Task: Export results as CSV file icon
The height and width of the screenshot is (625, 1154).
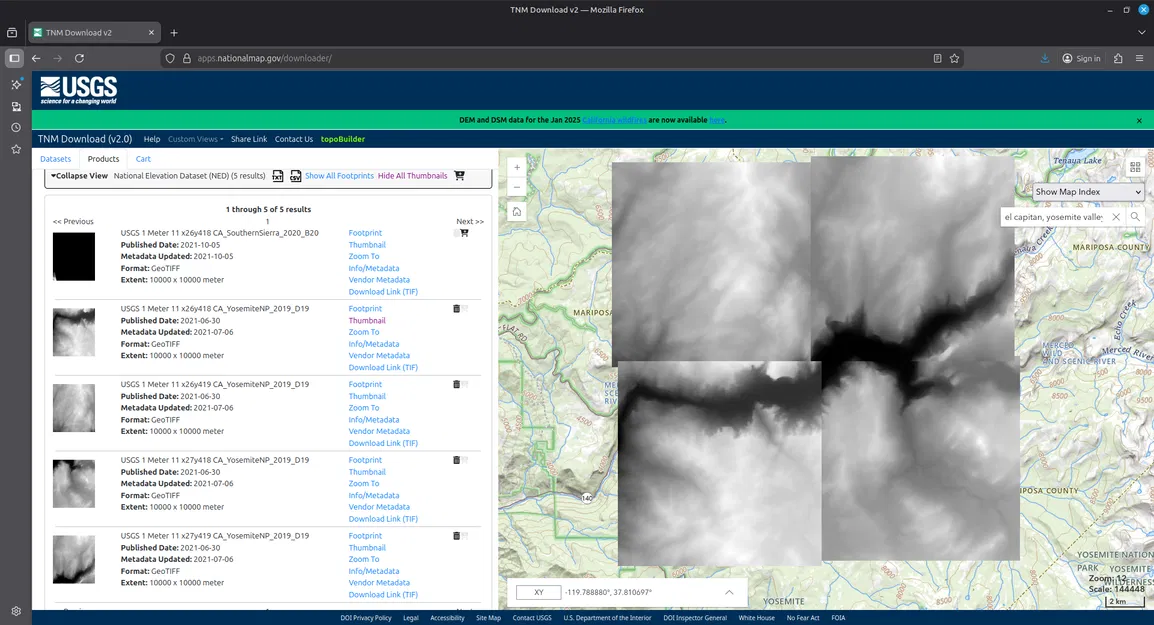Action: [295, 176]
